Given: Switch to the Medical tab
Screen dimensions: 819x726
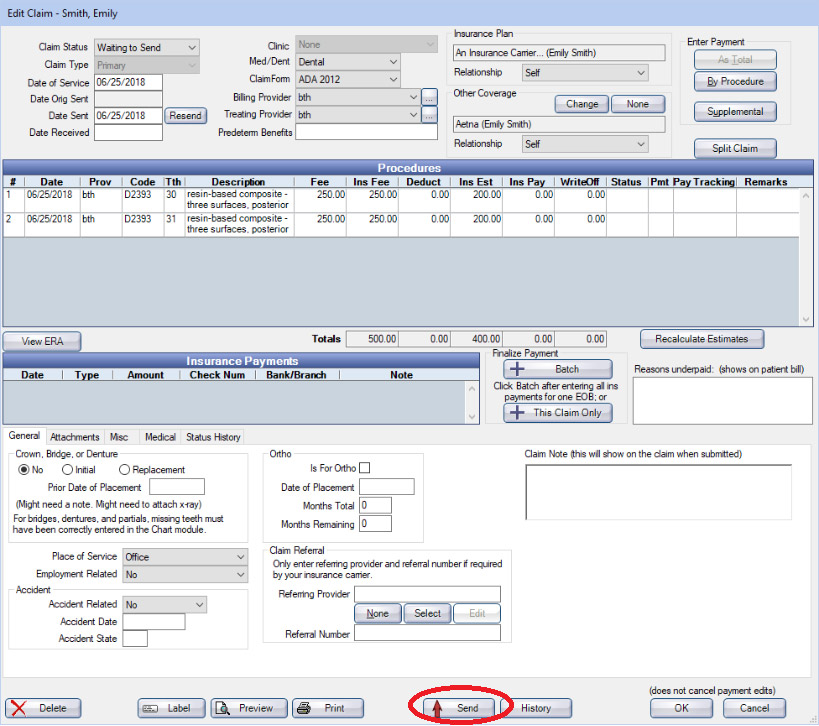Looking at the screenshot, I should point(160,437).
